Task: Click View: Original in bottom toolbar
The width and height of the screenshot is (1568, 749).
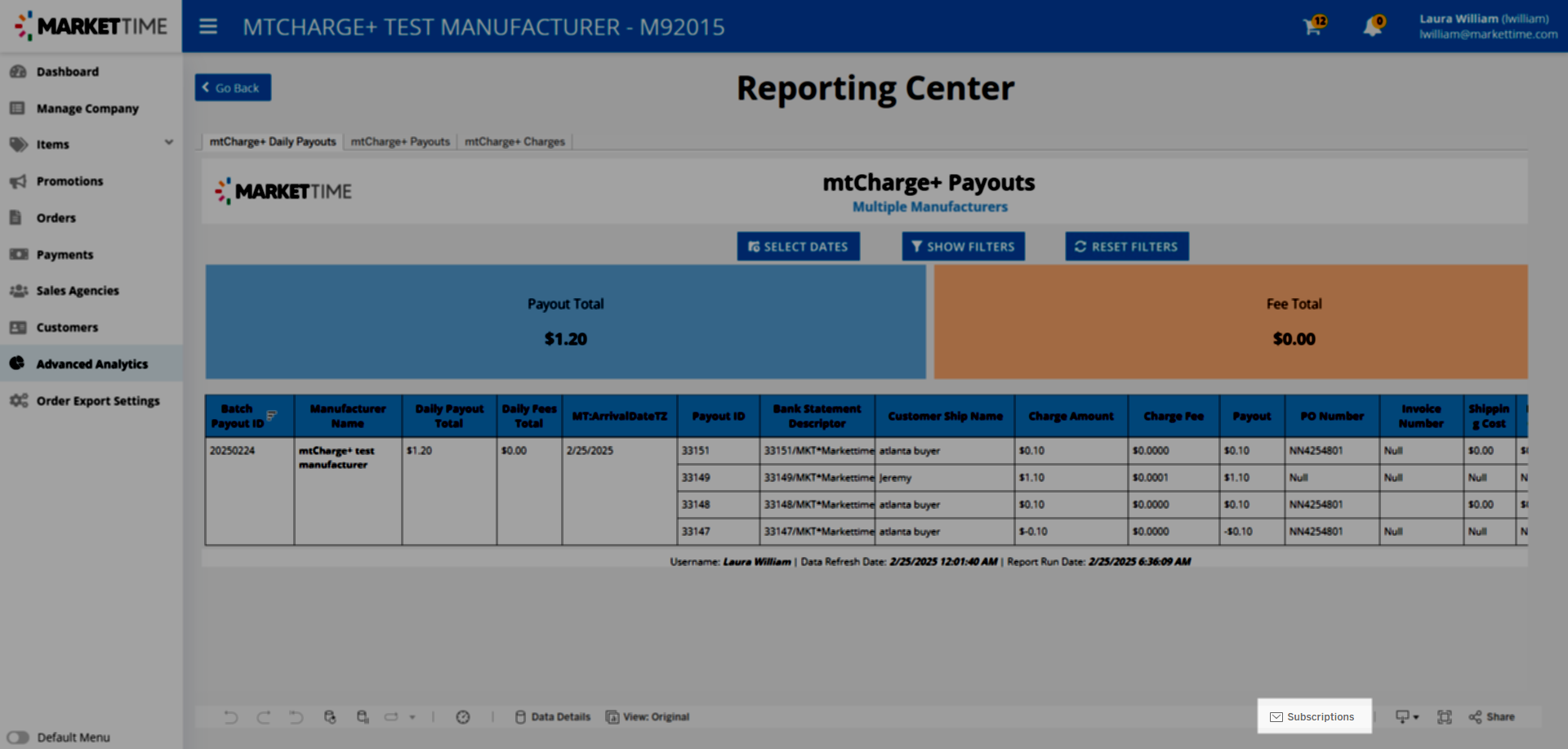Action: coord(648,717)
